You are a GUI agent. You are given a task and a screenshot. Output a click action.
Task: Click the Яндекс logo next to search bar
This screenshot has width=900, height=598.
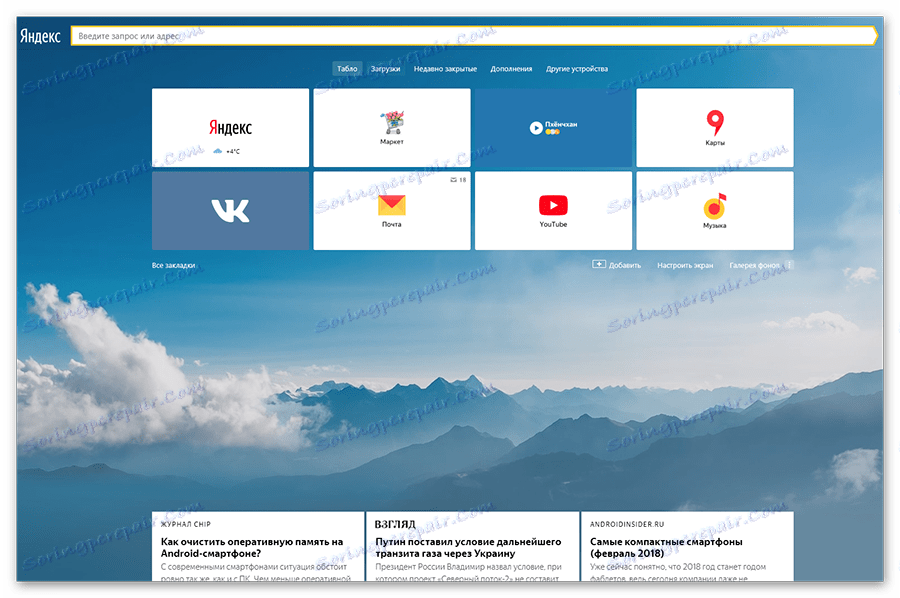[40, 36]
